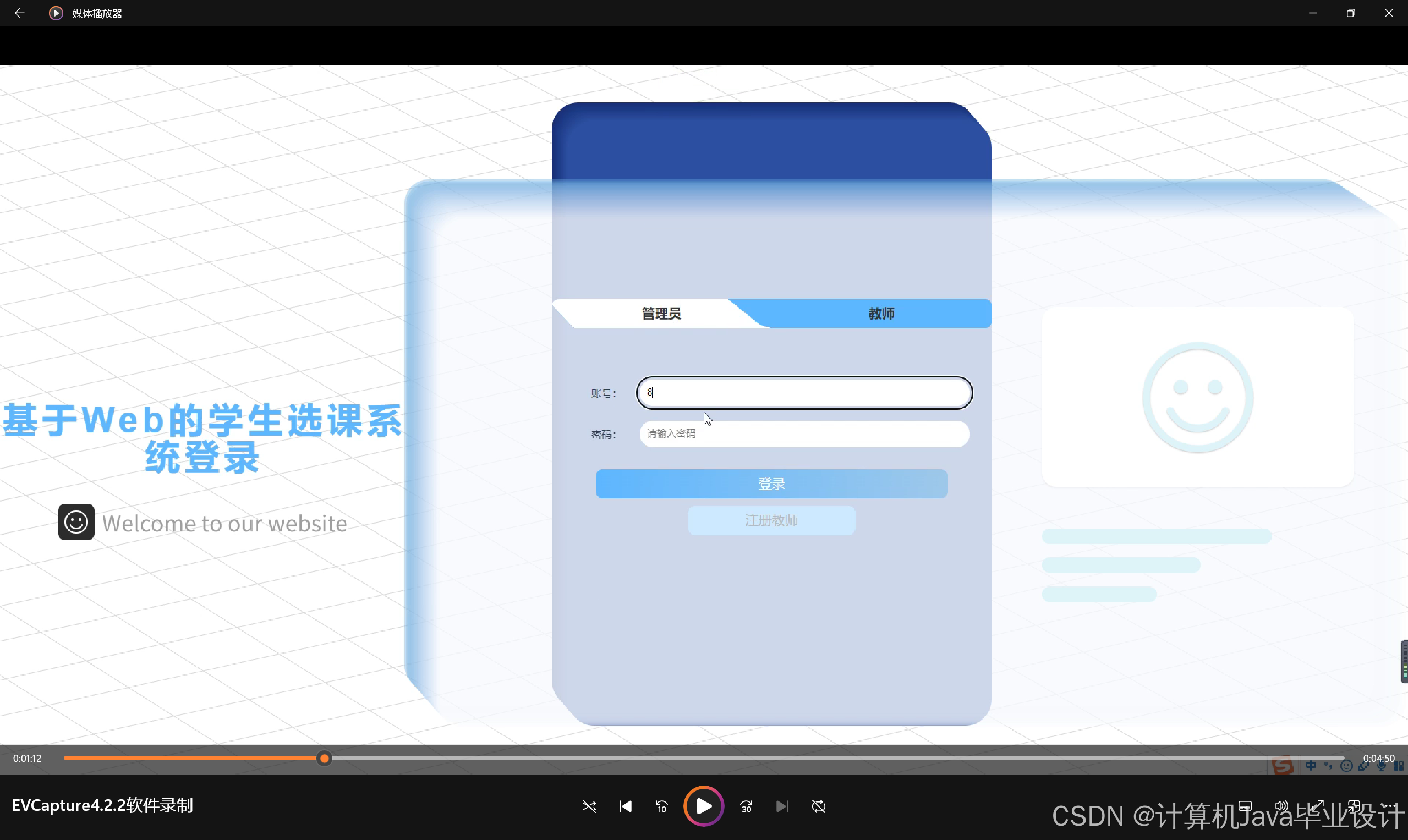The image size is (1408, 840).
Task: Open subtitles and captions menu
Action: coord(1245,805)
